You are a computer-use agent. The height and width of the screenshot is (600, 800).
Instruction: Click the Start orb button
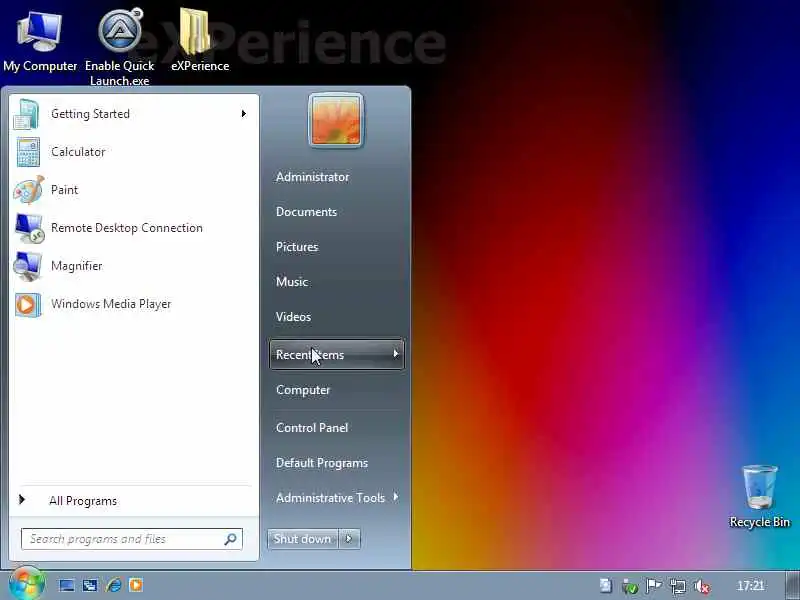coord(26,584)
